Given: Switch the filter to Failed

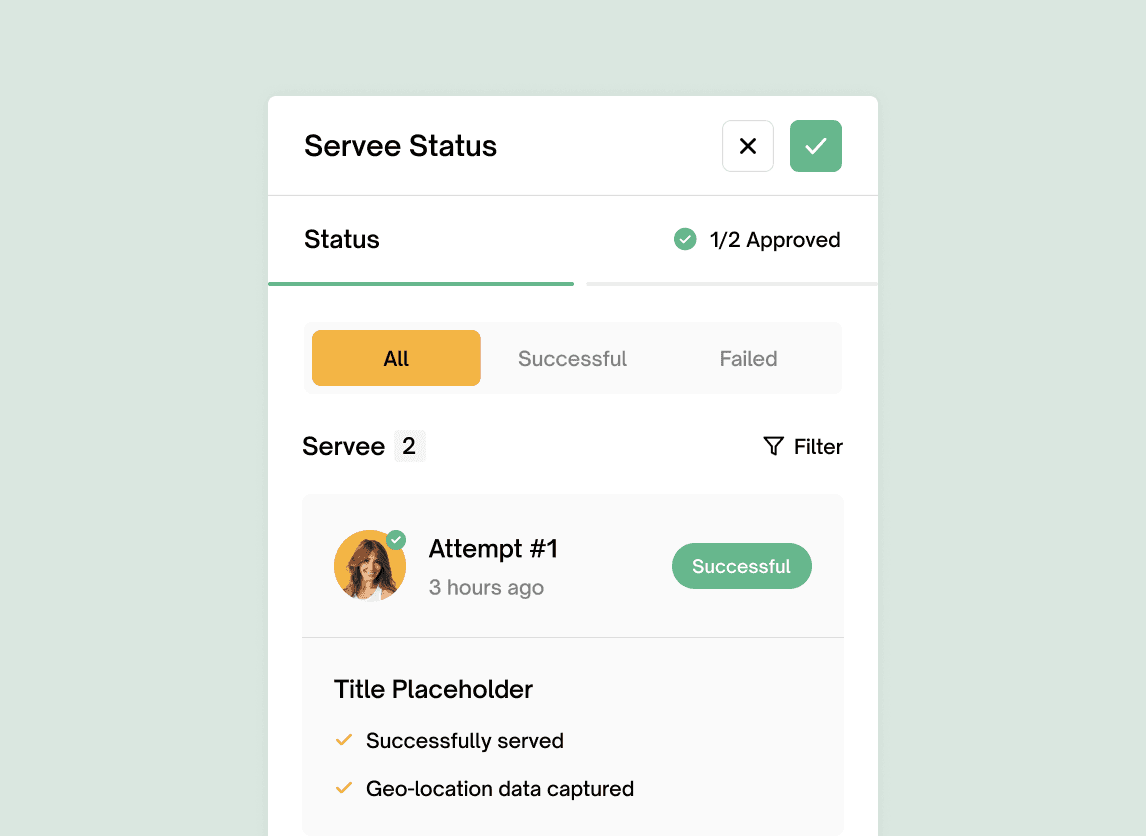Looking at the screenshot, I should tap(748, 358).
